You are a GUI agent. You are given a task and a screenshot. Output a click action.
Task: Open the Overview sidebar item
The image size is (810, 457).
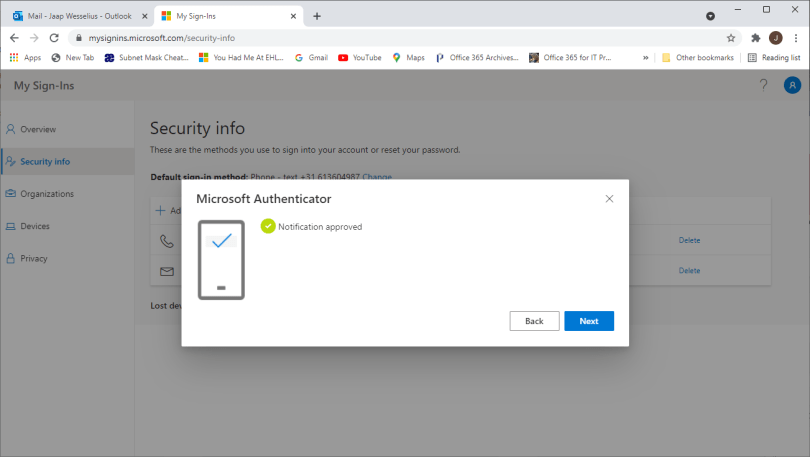[38, 129]
